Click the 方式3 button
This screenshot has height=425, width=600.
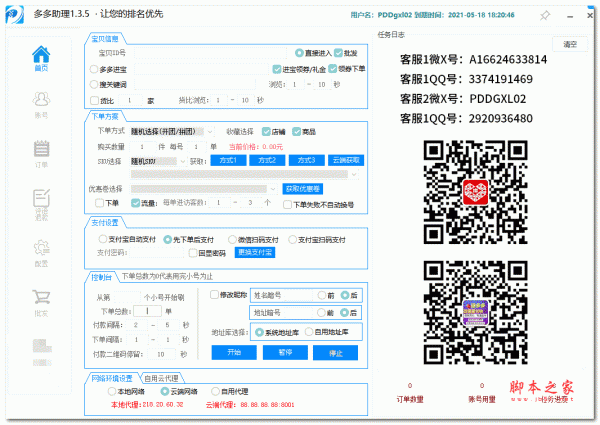[x=307, y=160]
